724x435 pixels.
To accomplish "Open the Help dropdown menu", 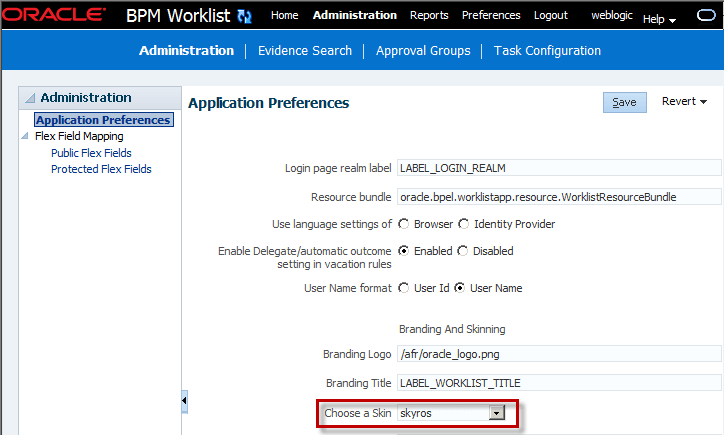I will click(x=659, y=19).
